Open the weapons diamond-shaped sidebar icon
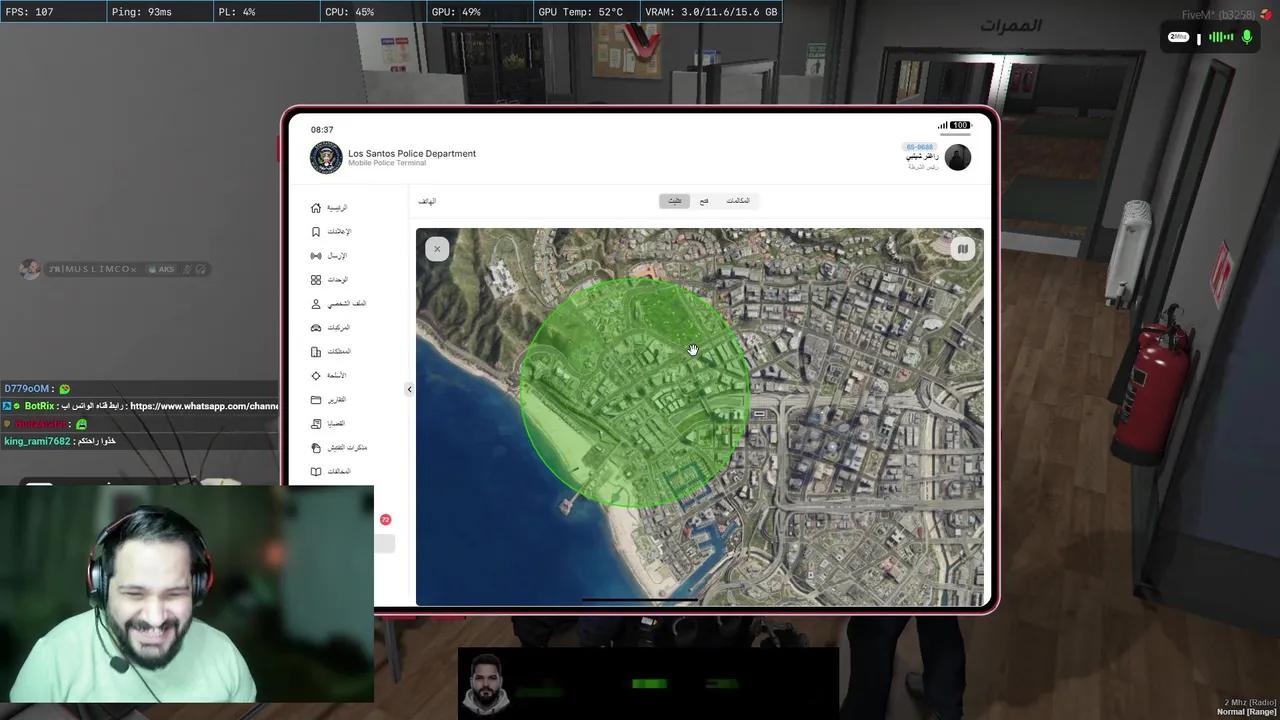Screen dimensions: 1280x720 click(x=316, y=376)
